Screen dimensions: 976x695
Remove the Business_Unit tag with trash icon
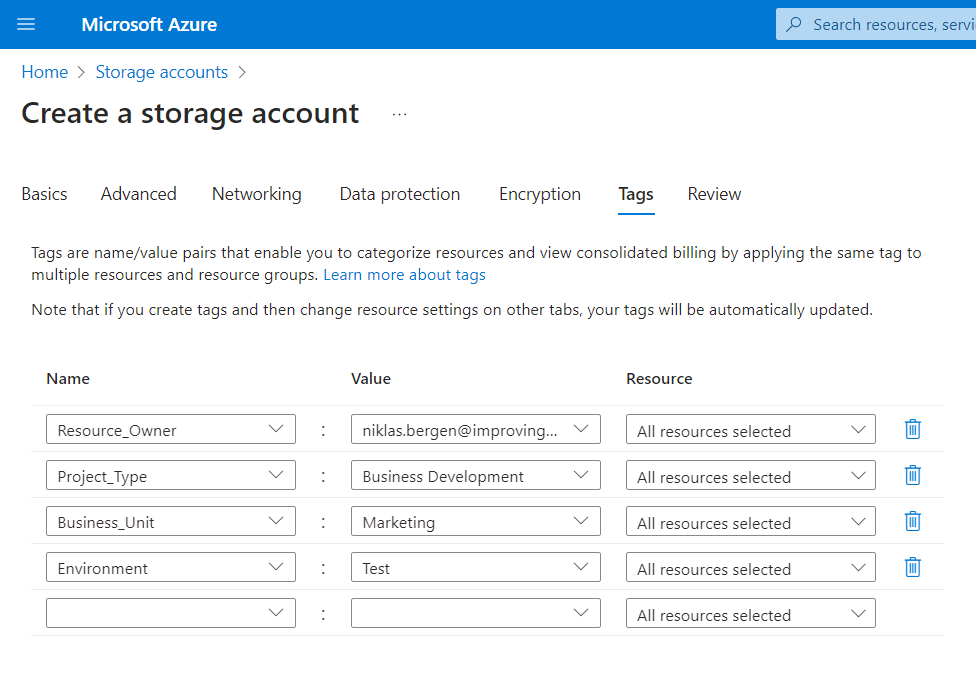(912, 521)
